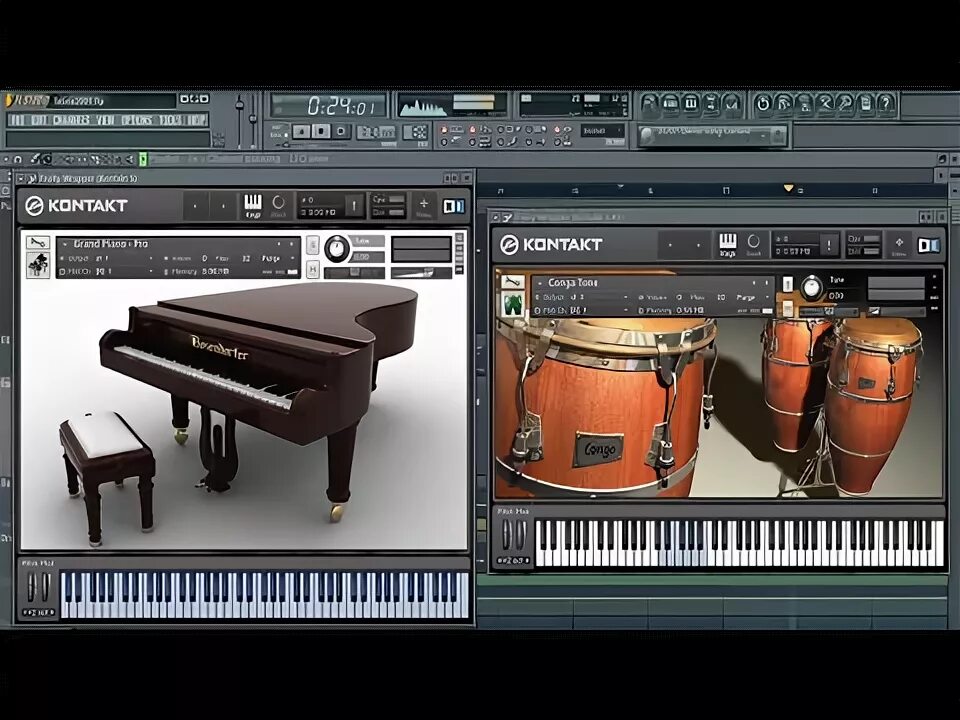
Task: Open the Master section in the Conga Kontakt window
Action: (x=754, y=244)
